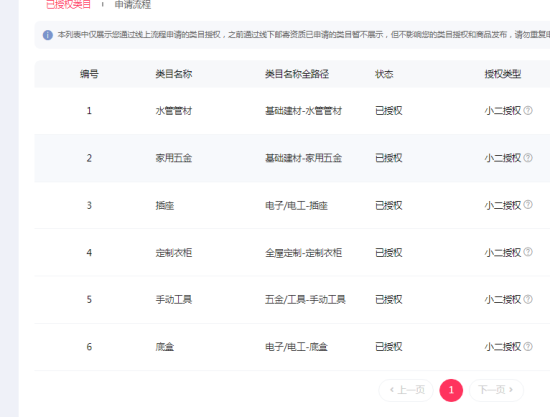Go to previous page with 上一页

tap(406, 390)
